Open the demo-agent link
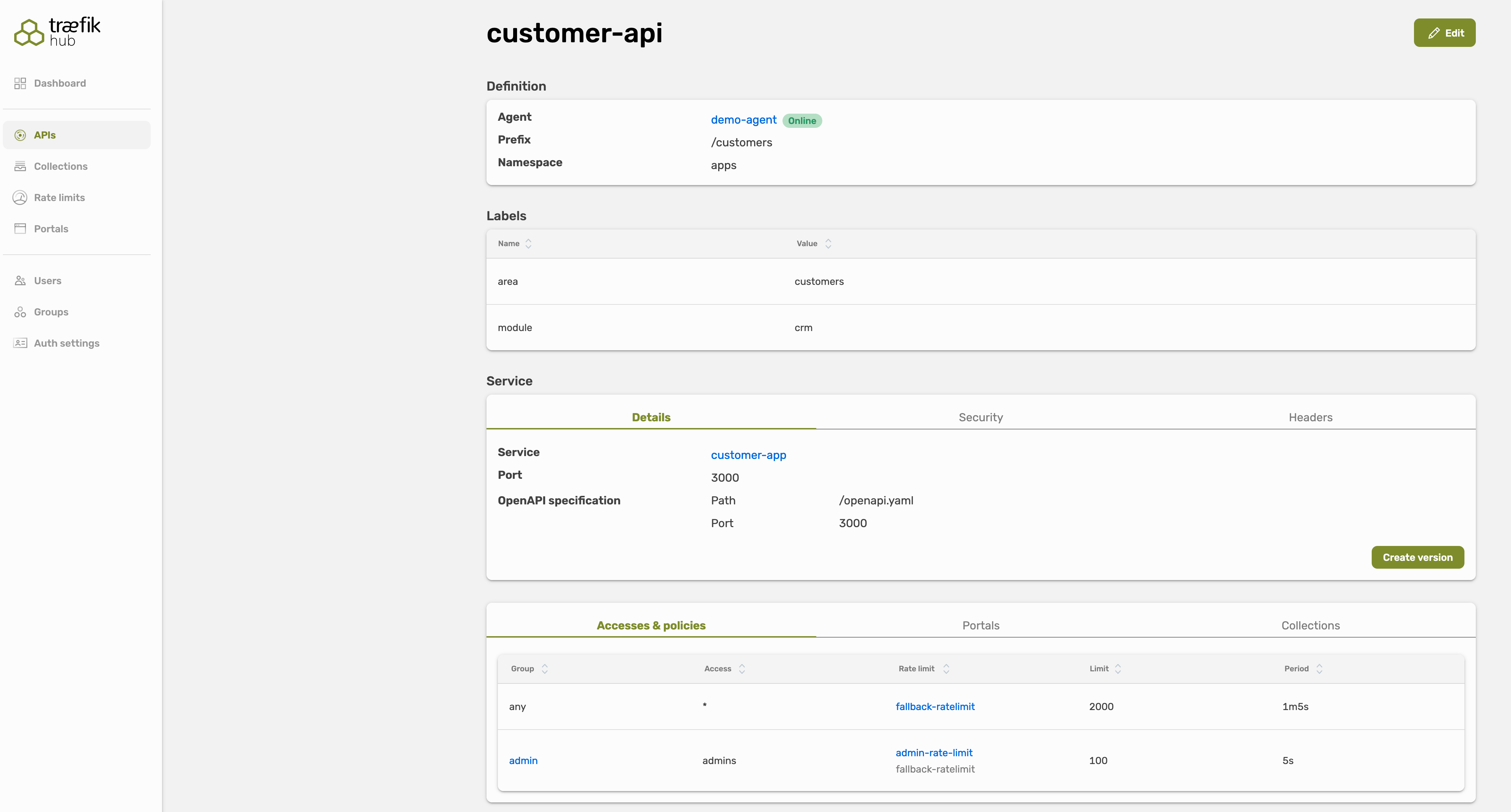 743,120
